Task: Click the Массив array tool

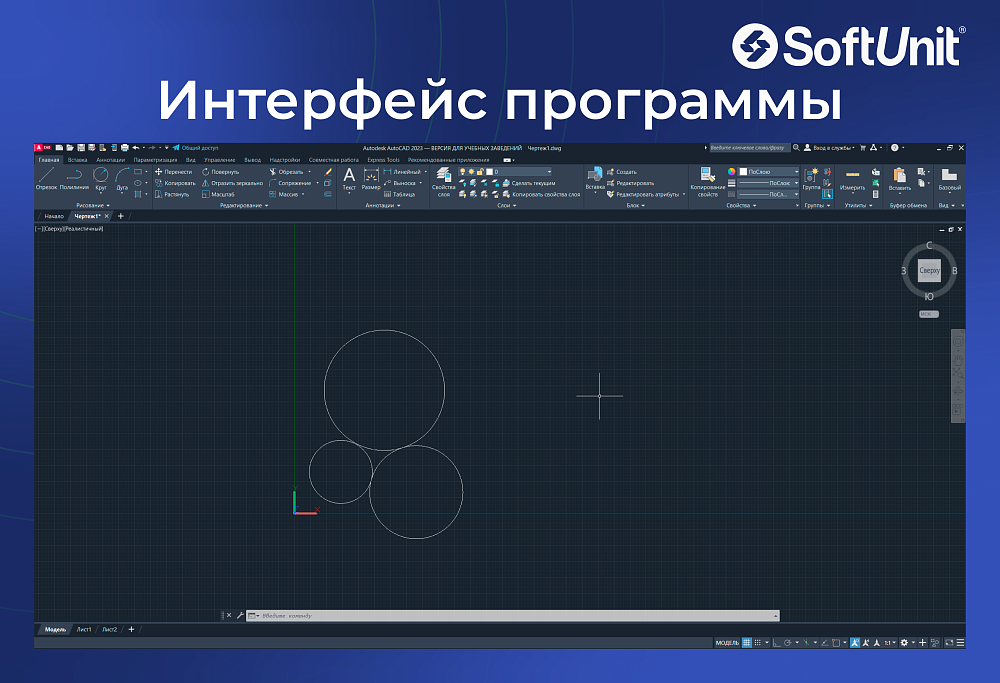Action: (284, 194)
